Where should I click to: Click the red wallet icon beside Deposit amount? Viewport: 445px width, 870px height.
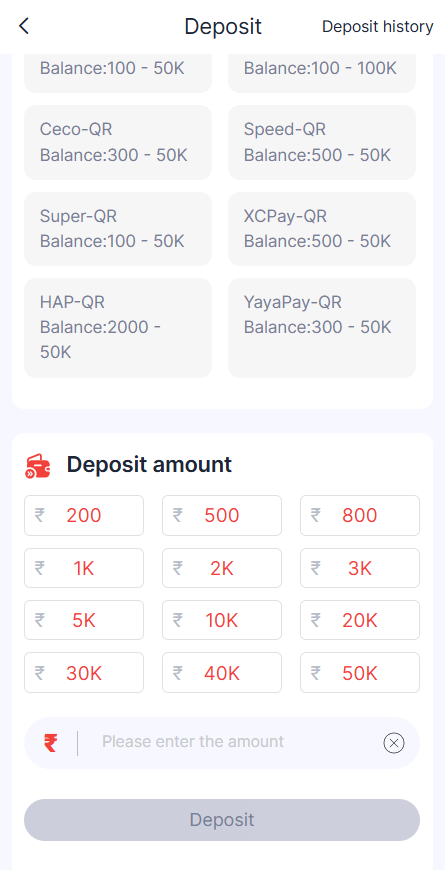38,466
